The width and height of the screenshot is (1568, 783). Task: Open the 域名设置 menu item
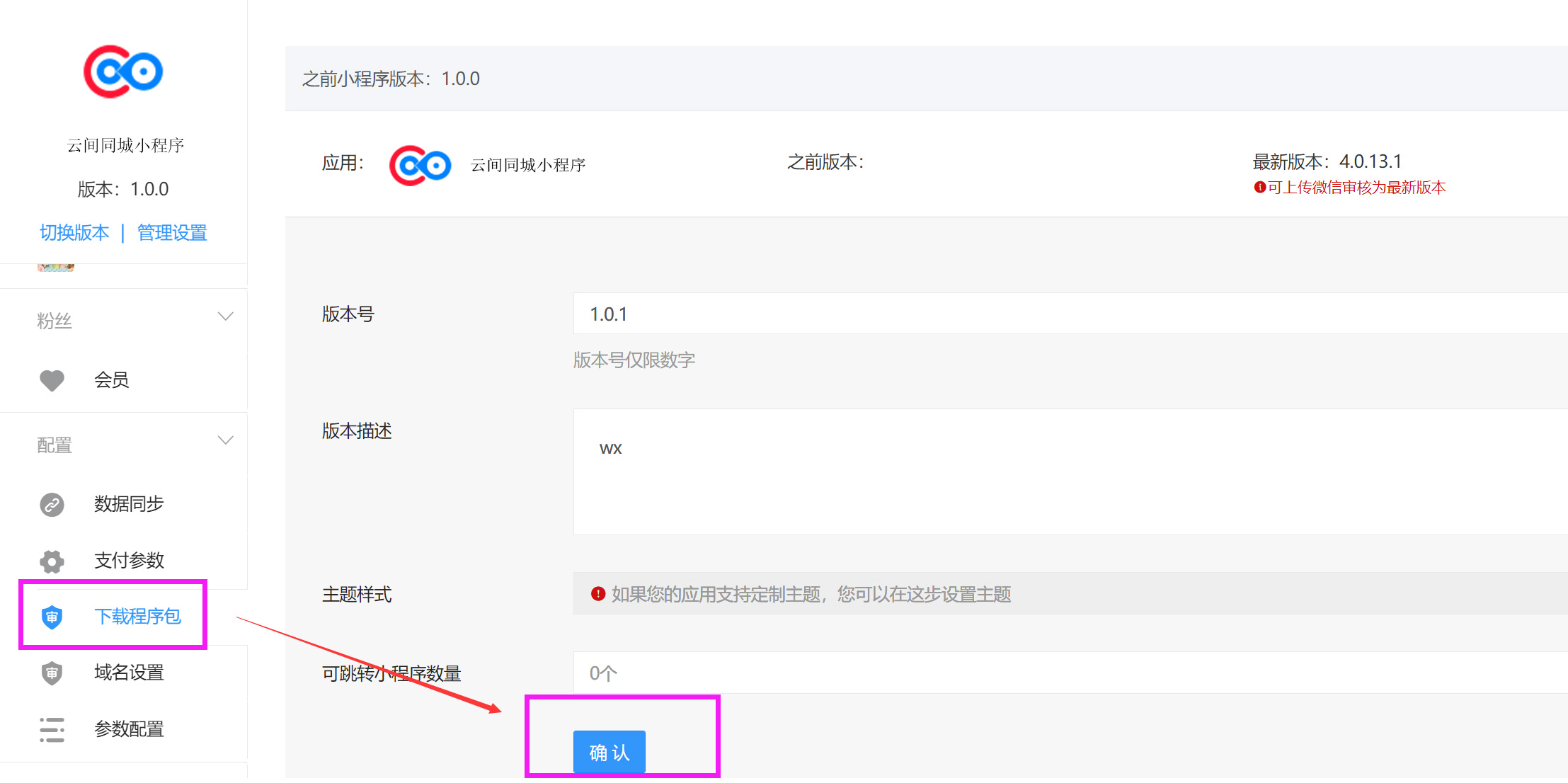[x=129, y=673]
